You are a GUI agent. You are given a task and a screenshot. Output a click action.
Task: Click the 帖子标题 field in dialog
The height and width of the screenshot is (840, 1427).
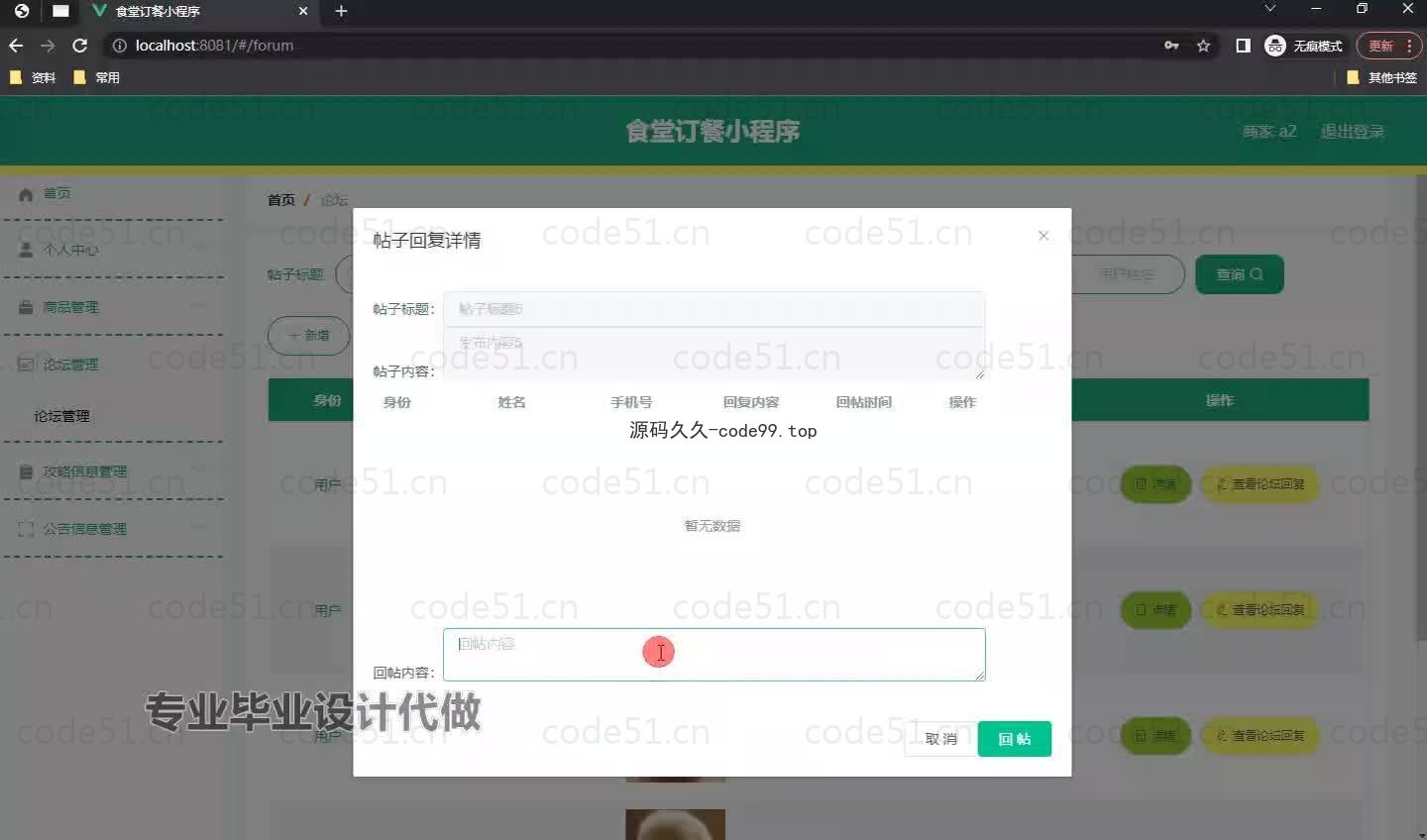[x=713, y=309]
